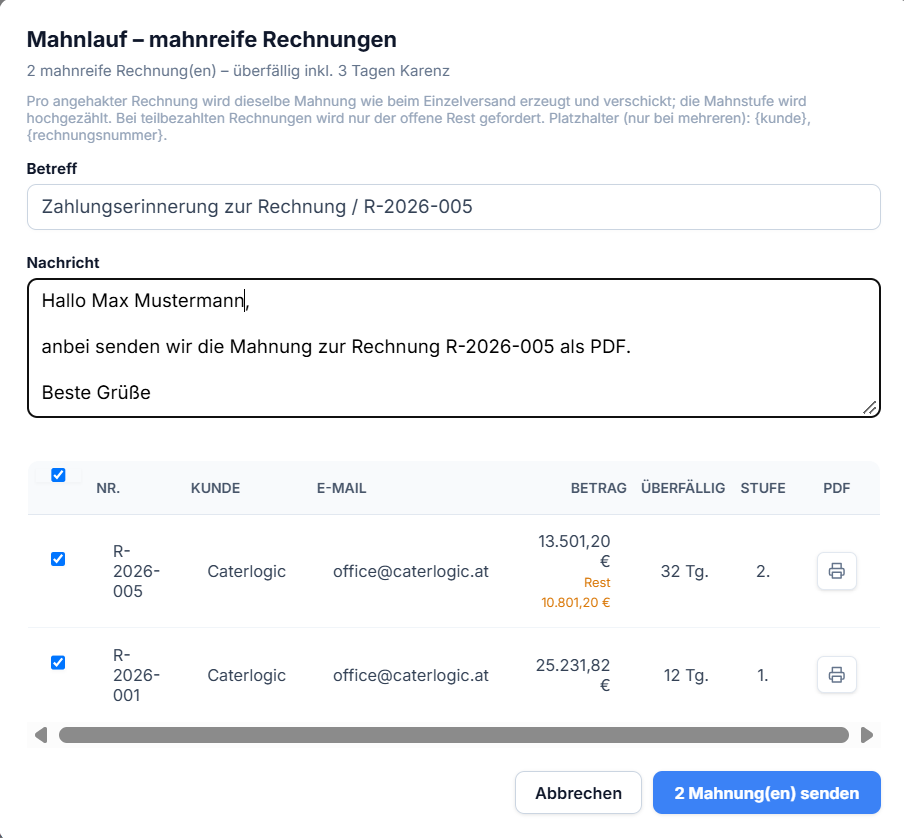Screen dimensions: 904x838
Task: Click office@caterlogic.at in R-2026-005 row
Action: (410, 571)
